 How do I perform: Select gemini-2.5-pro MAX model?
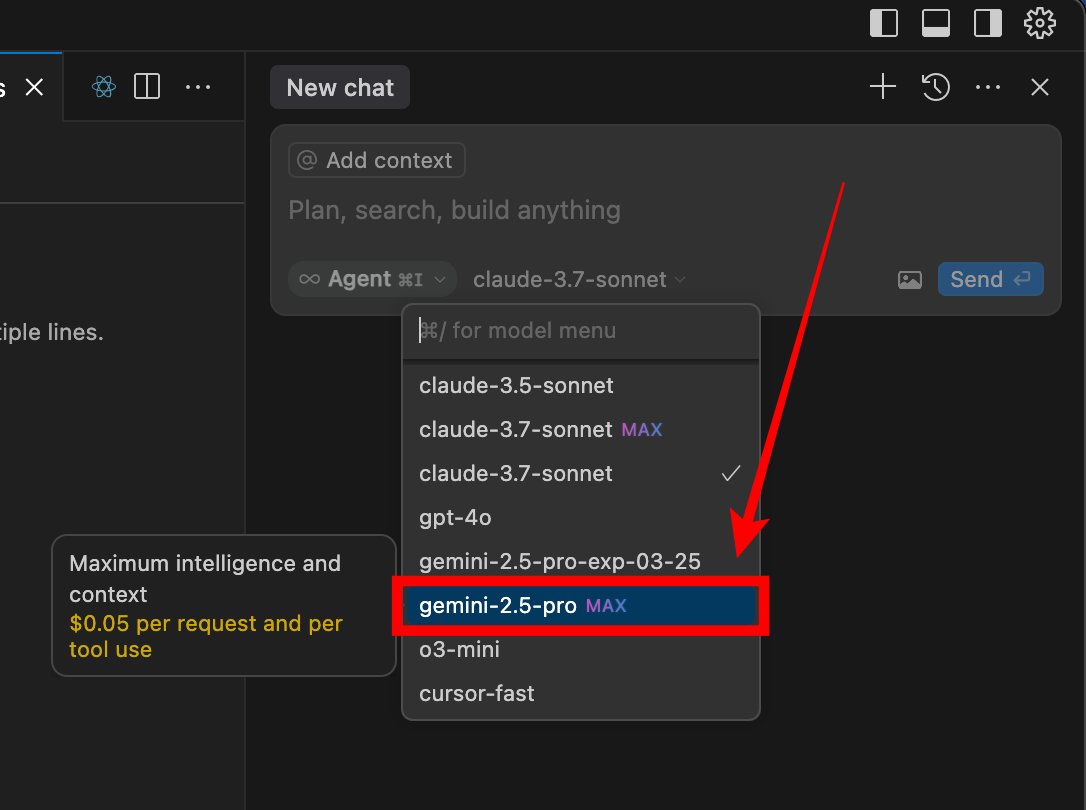tap(580, 606)
